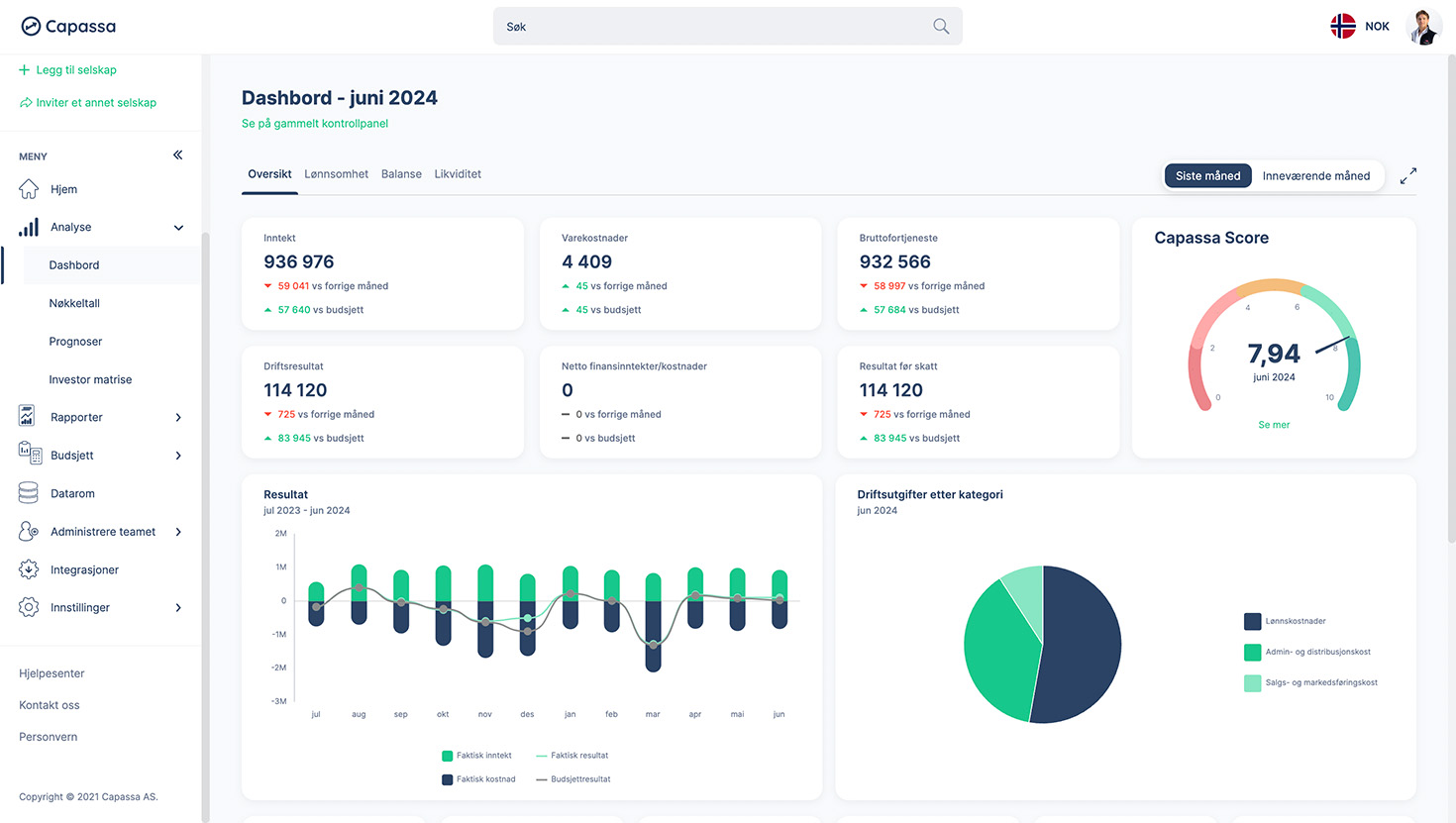Click the Hjem house icon in sidebar

click(29, 189)
